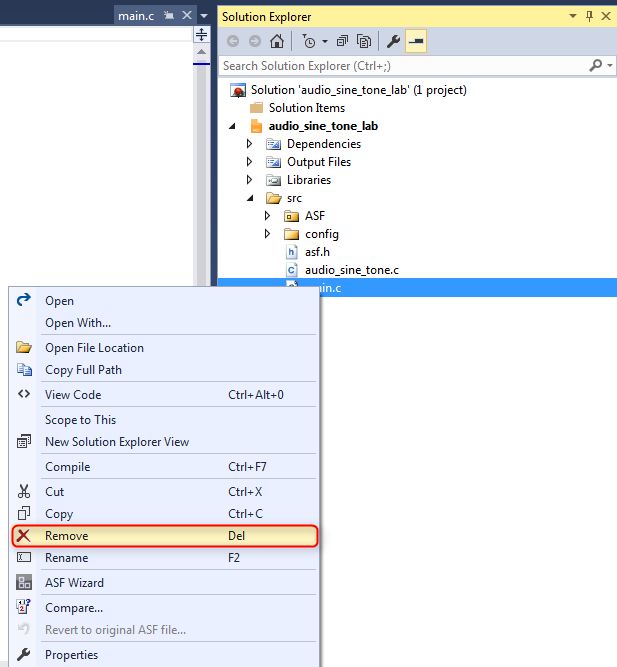This screenshot has height=667, width=617.
Task: Expand the ASF folder node
Action: (x=267, y=216)
